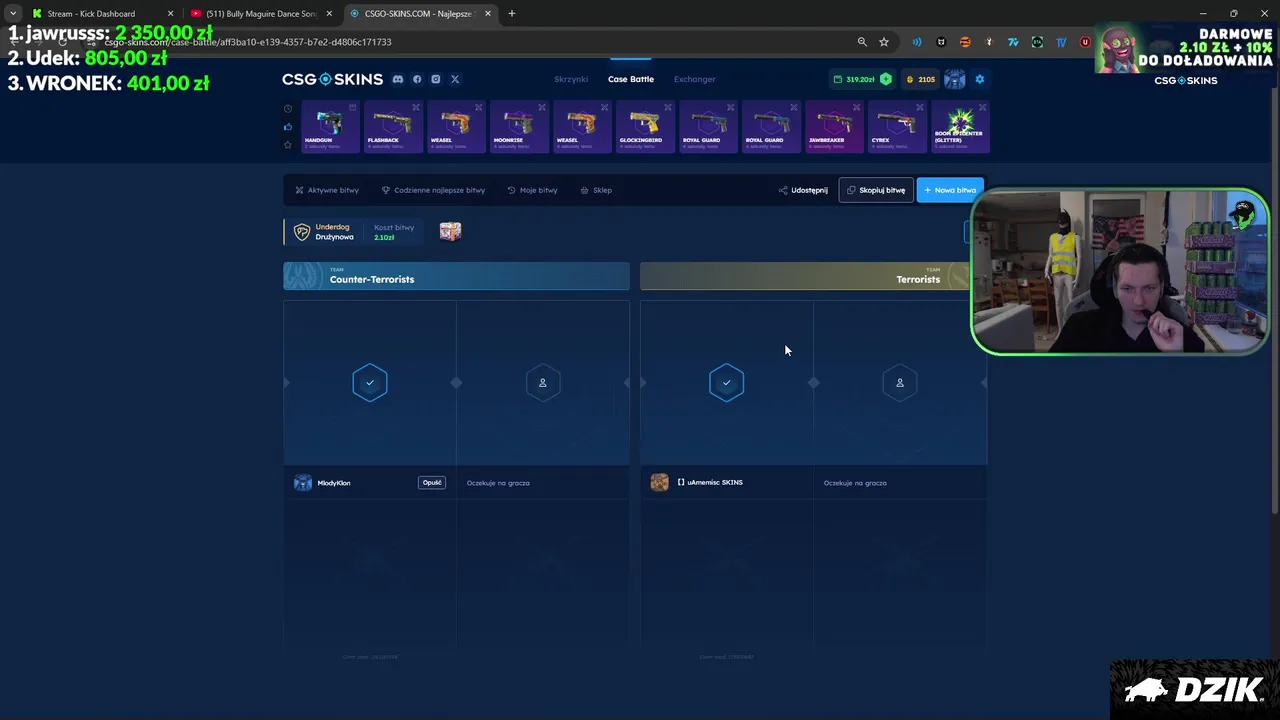
Task: Click the Counter-Terrorists team header
Action: [x=456, y=276]
